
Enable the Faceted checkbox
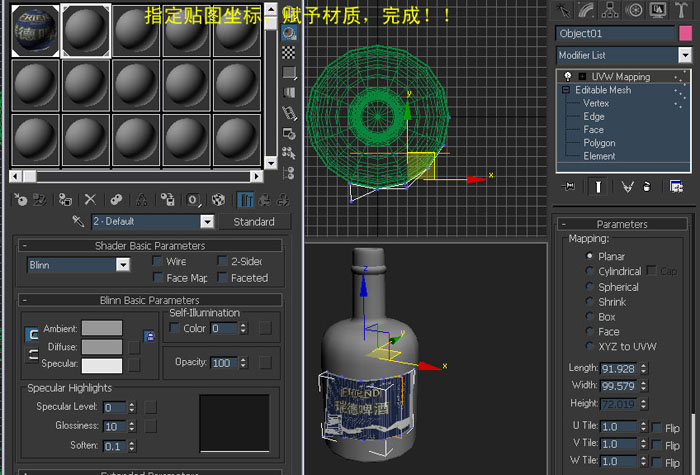coord(222,277)
